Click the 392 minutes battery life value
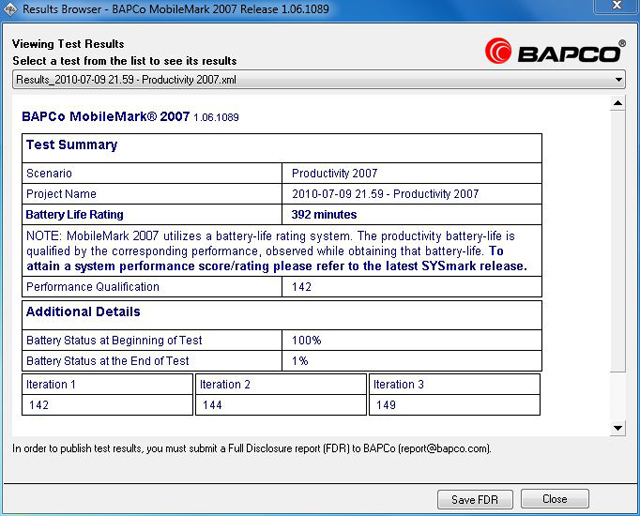The width and height of the screenshot is (640, 516). (x=324, y=214)
